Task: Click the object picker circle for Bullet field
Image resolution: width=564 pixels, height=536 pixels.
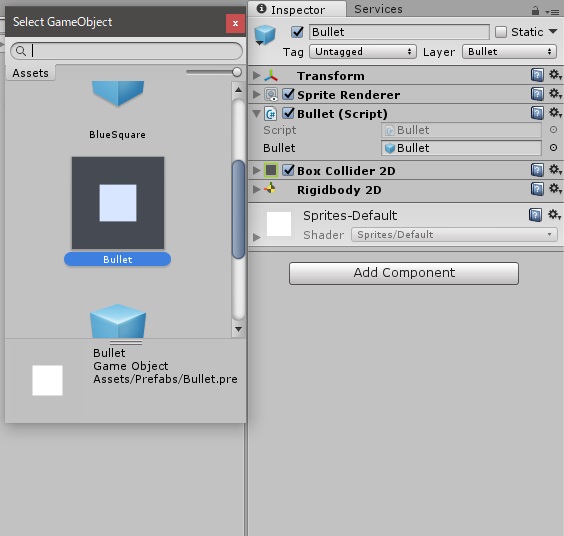Action: pos(554,147)
